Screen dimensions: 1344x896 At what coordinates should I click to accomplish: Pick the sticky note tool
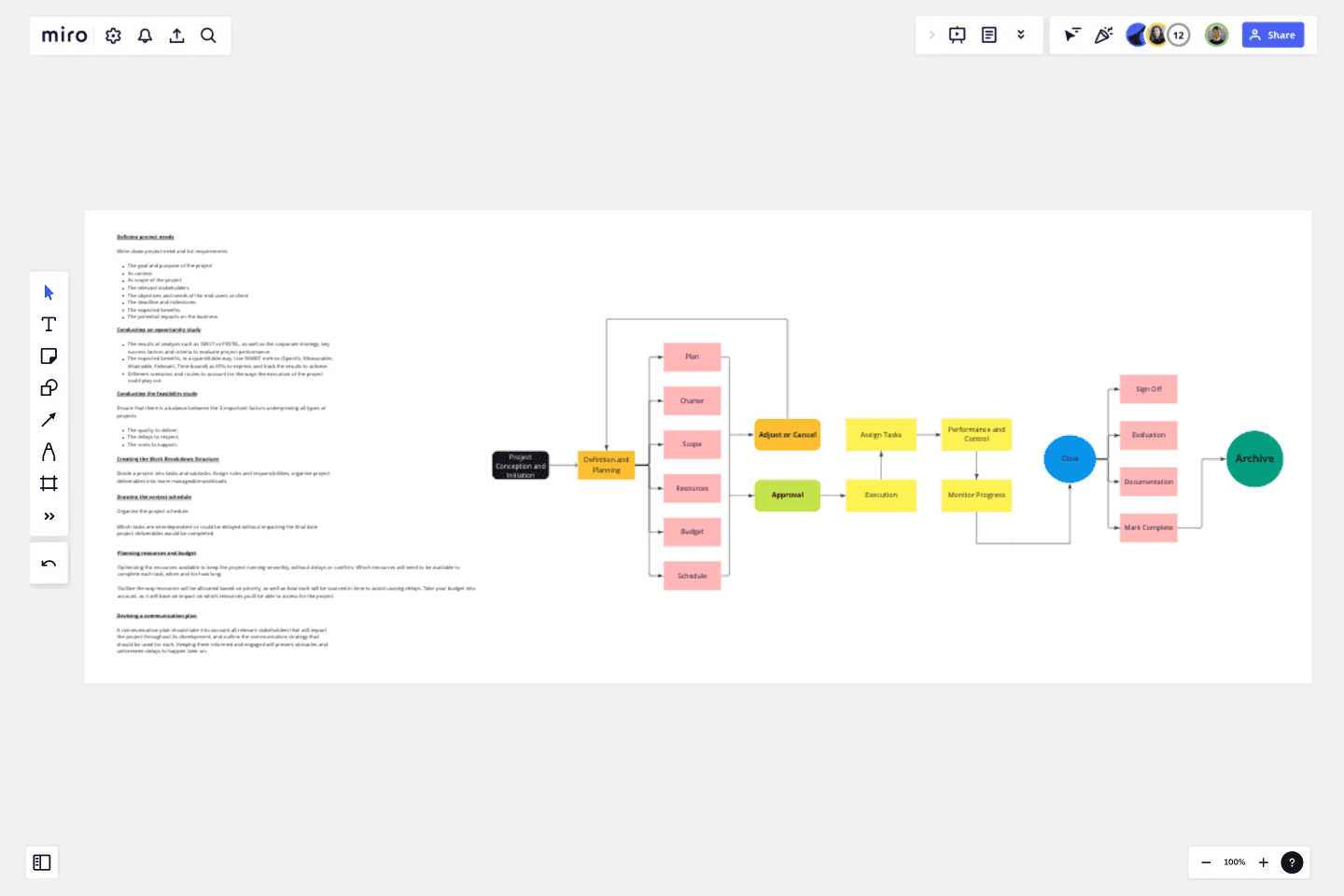(x=49, y=356)
